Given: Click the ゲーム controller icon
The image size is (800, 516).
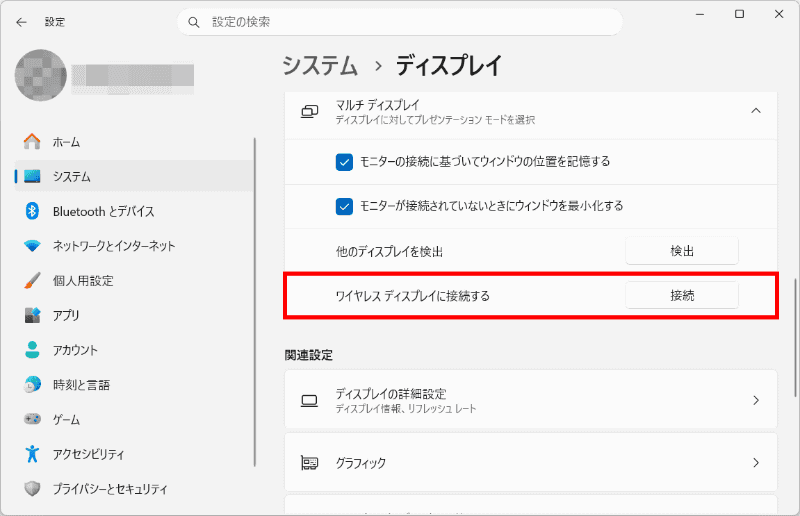Looking at the screenshot, I should 32,419.
